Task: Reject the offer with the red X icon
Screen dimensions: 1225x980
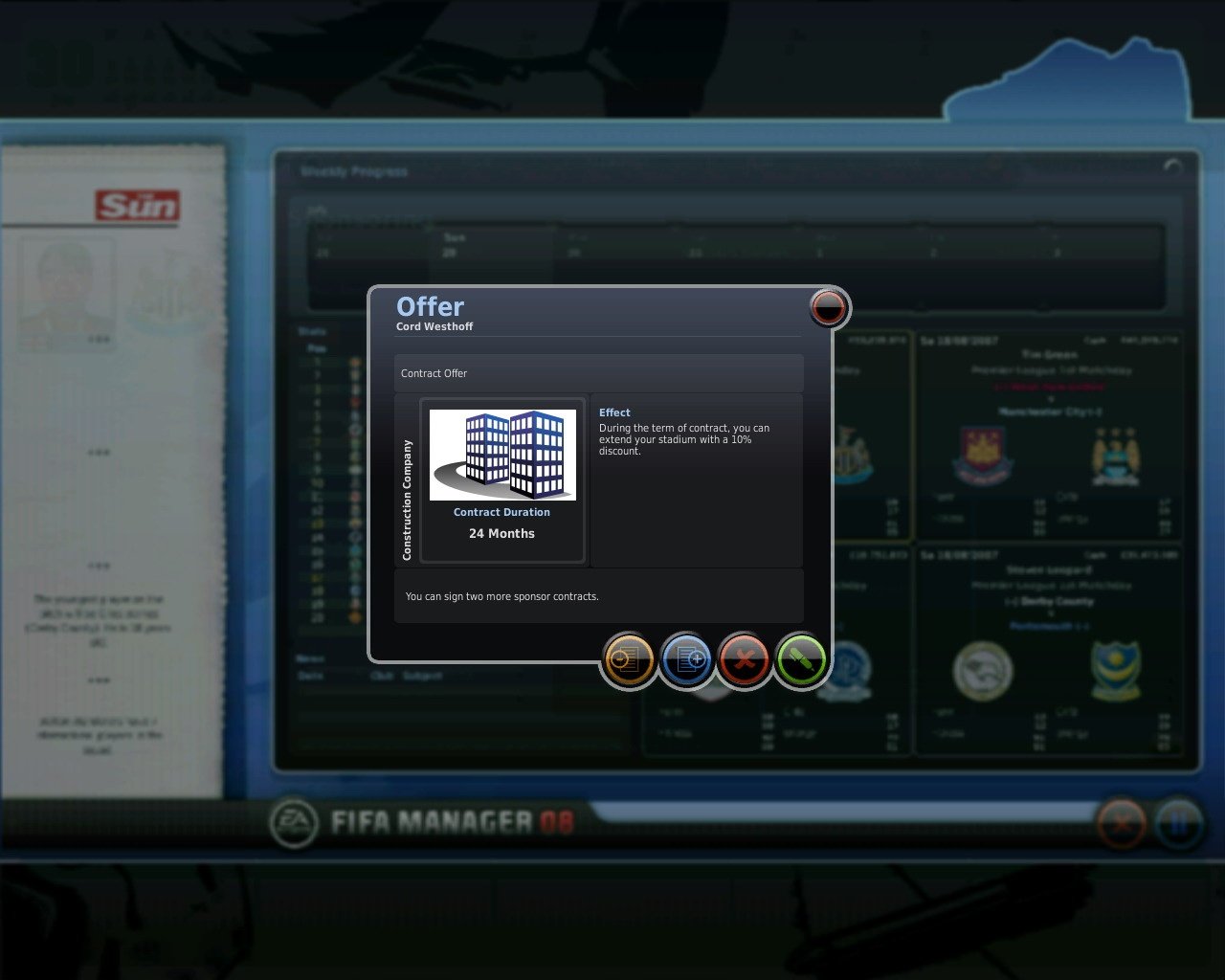Action: (x=744, y=659)
